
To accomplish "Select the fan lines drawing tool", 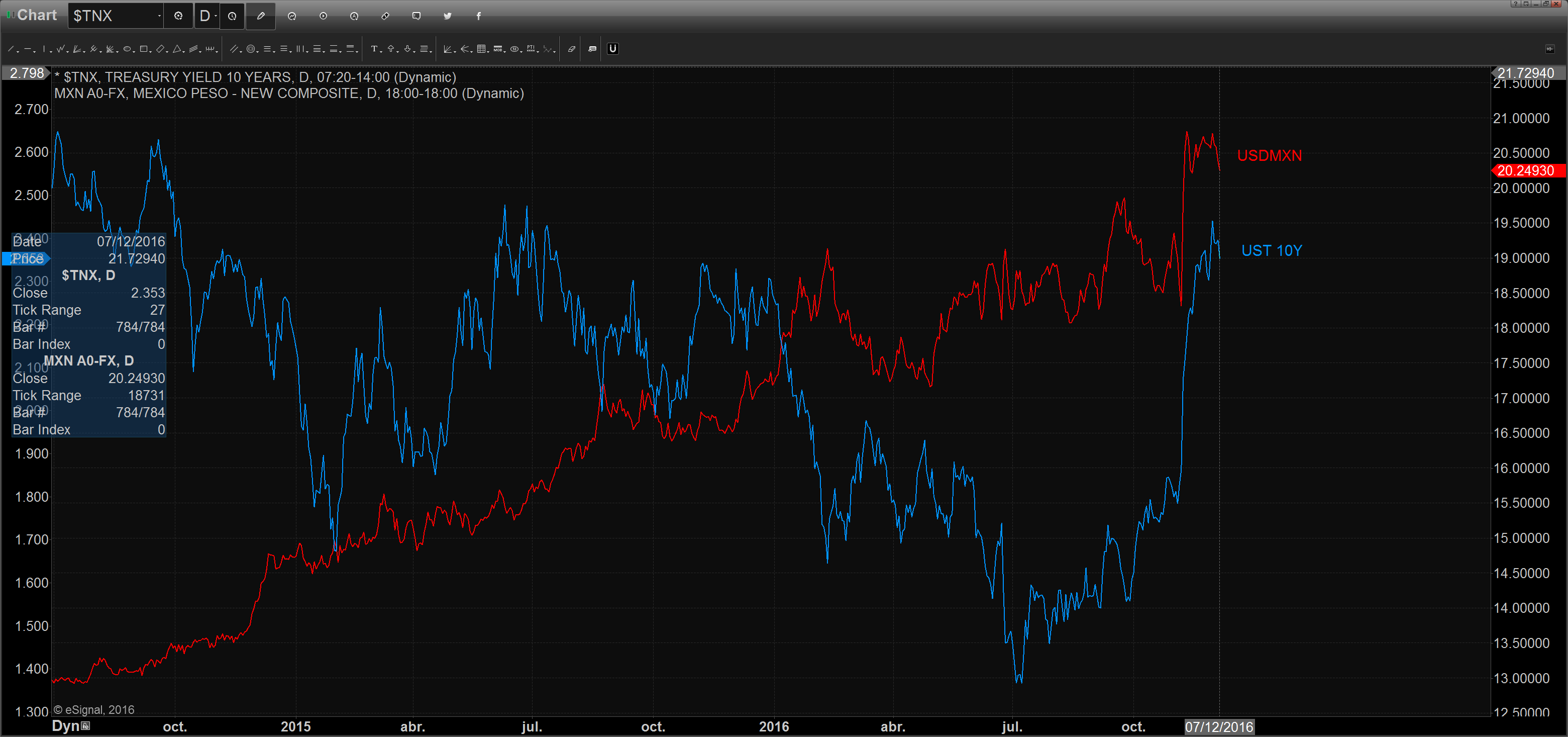I will (x=77, y=49).
